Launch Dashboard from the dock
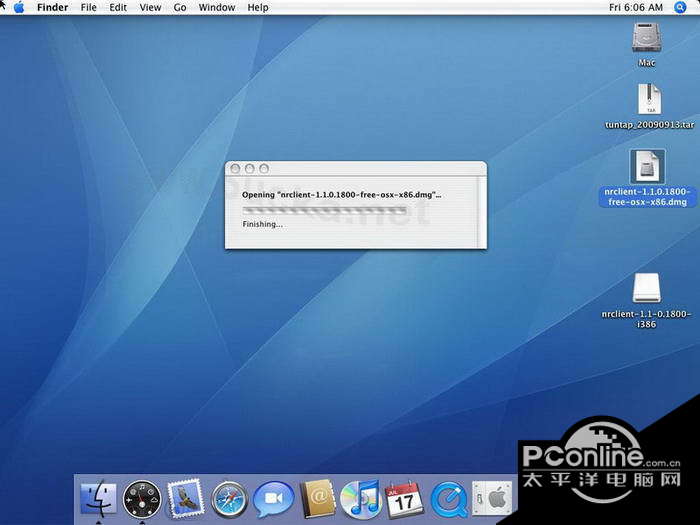Image resolution: width=700 pixels, height=525 pixels. click(142, 497)
